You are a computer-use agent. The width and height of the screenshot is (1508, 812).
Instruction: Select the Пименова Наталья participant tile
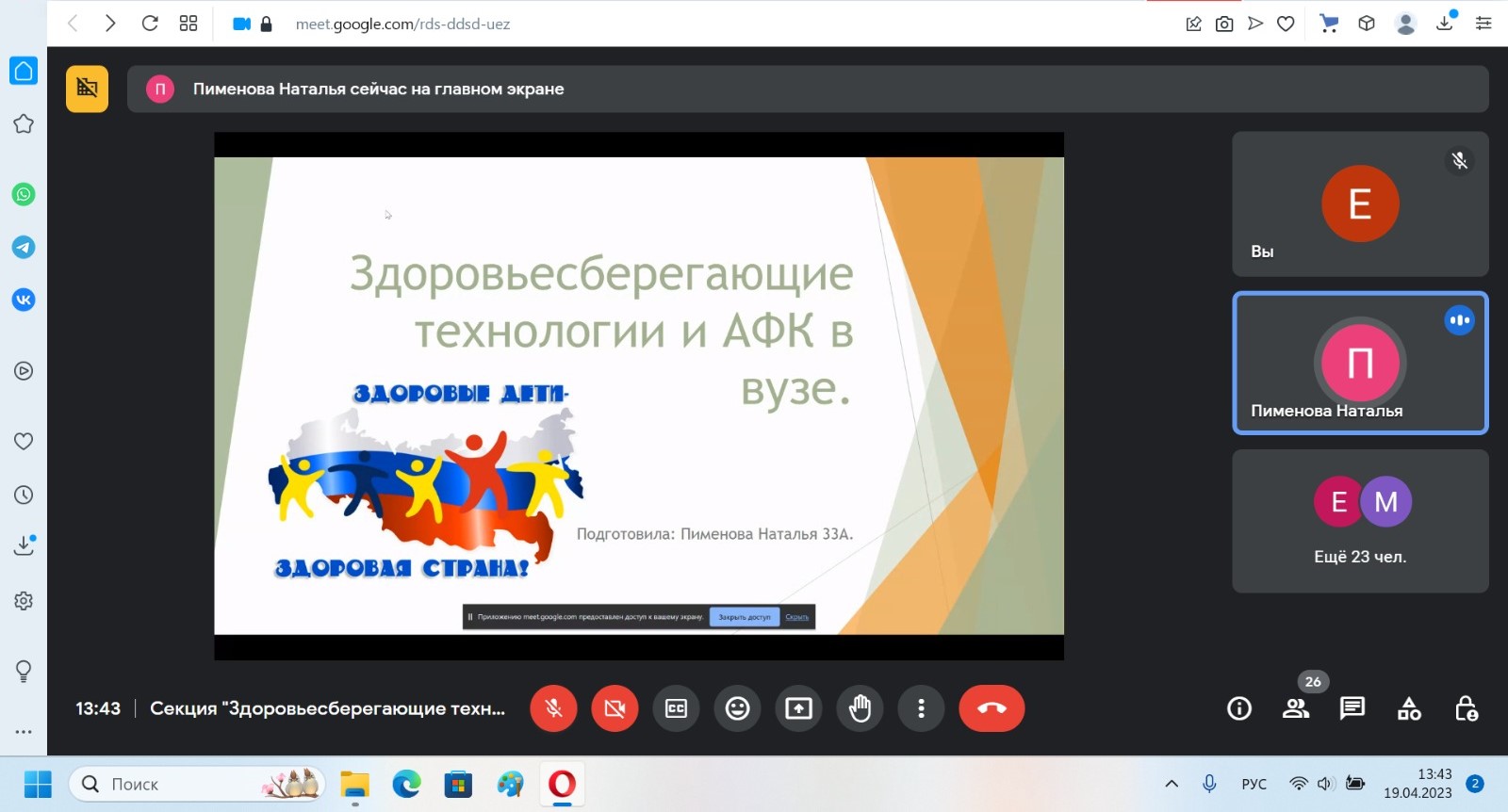[x=1360, y=363]
